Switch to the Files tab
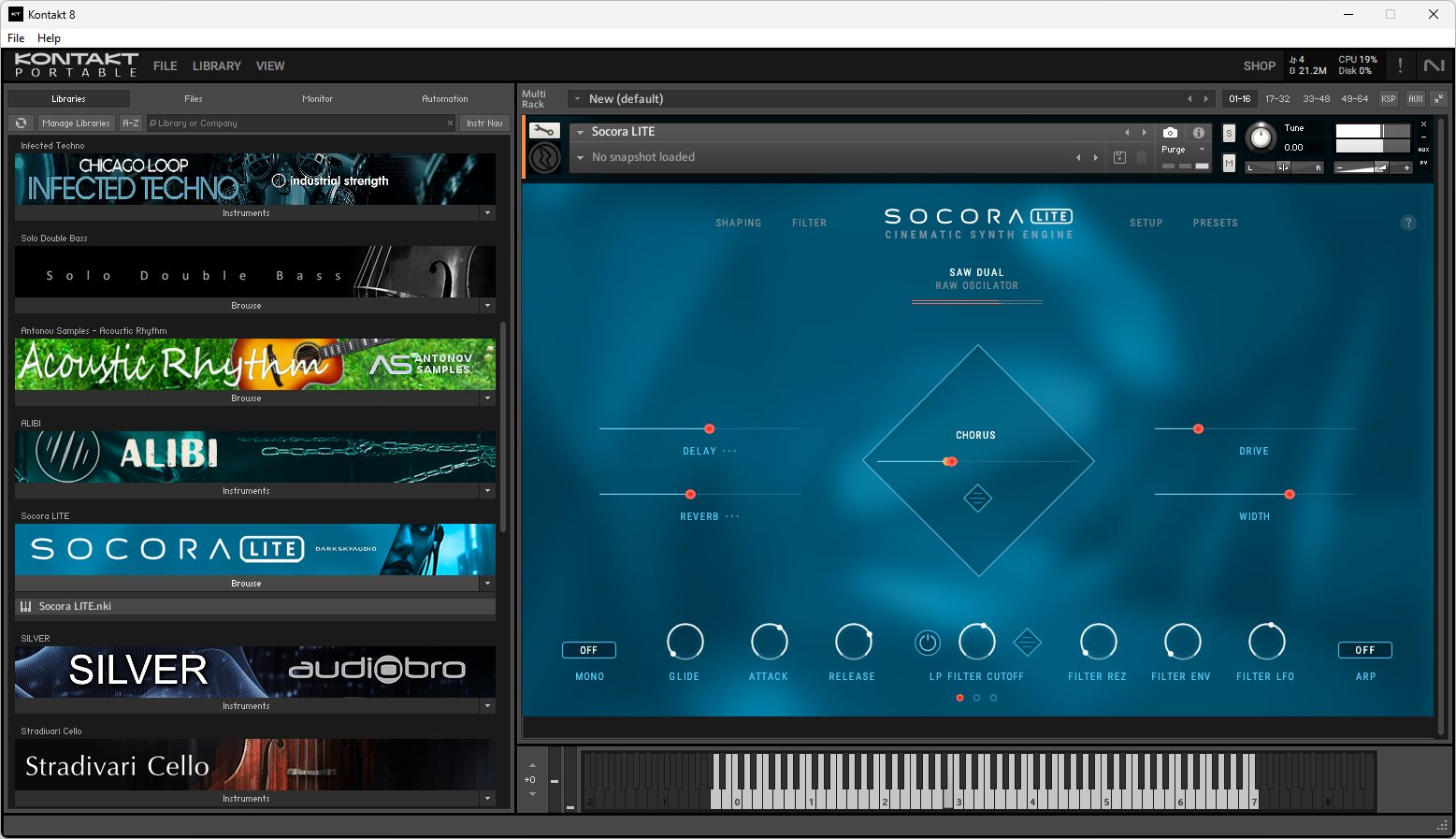The width and height of the screenshot is (1456, 839). pyautogui.click(x=194, y=98)
